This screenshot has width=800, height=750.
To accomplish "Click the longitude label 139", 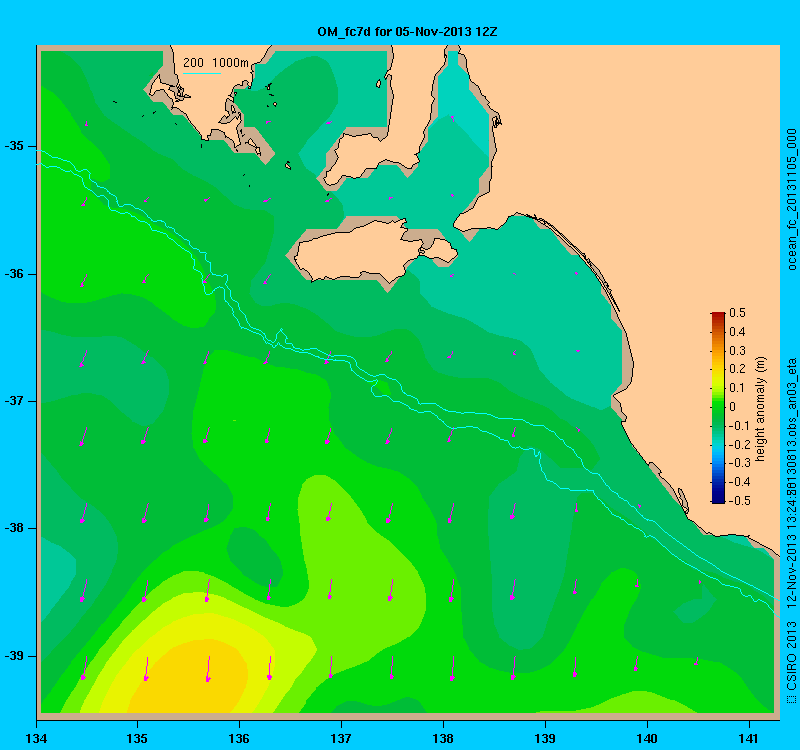I will (x=545, y=738).
